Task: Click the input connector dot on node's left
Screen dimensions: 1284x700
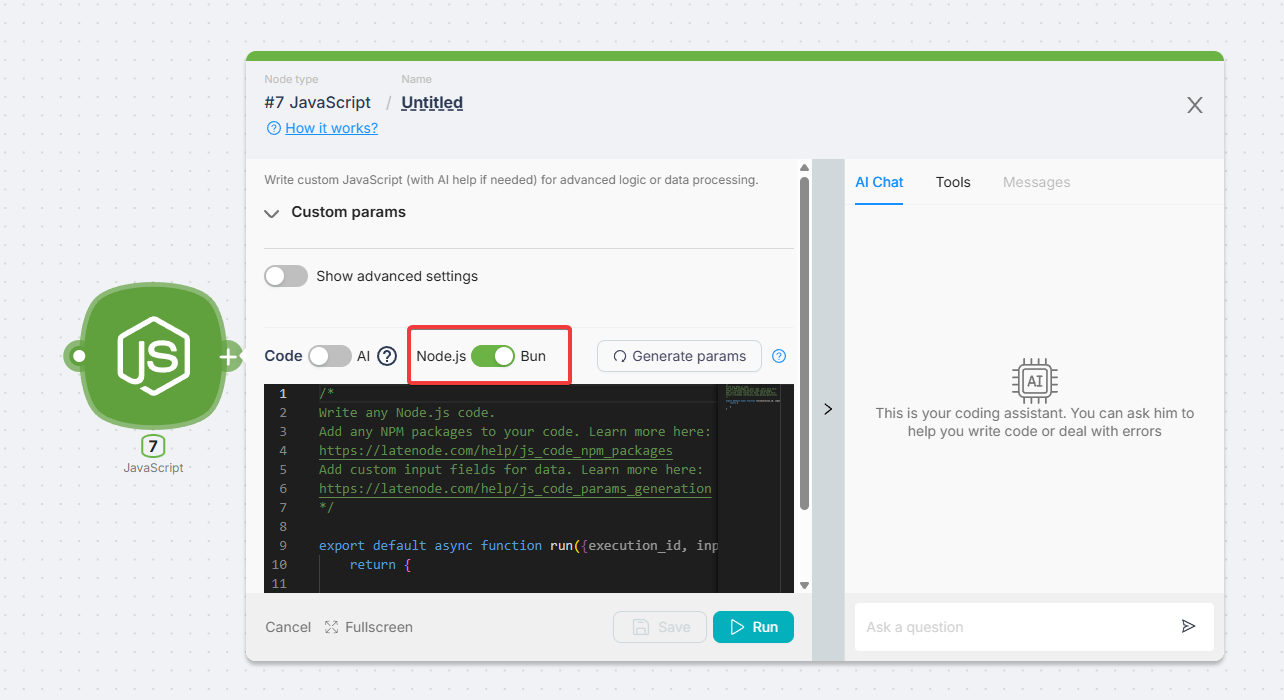Action: 78,356
